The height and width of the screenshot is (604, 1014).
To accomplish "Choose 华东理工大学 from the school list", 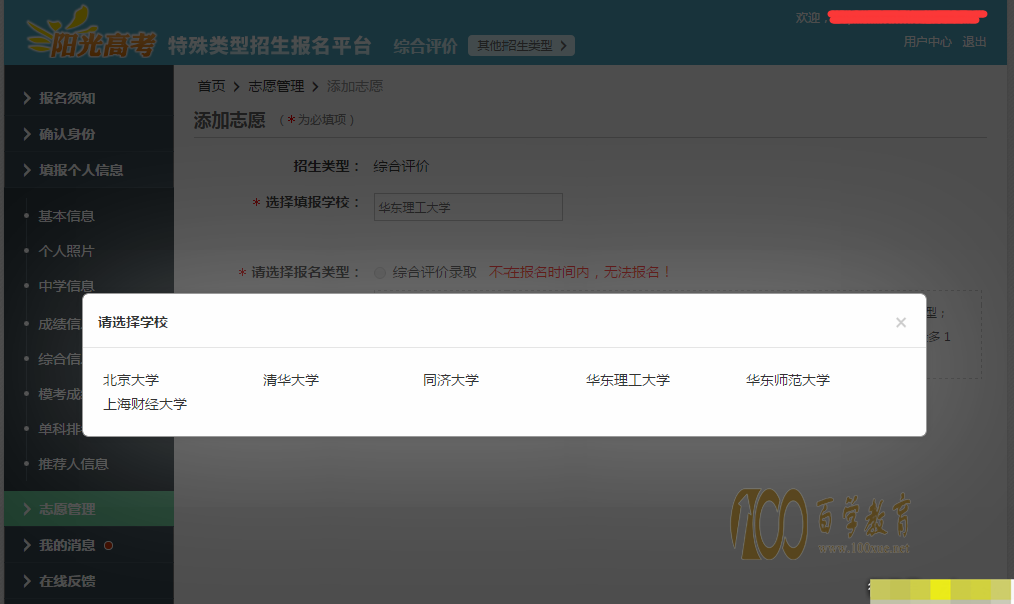I will pos(628,380).
